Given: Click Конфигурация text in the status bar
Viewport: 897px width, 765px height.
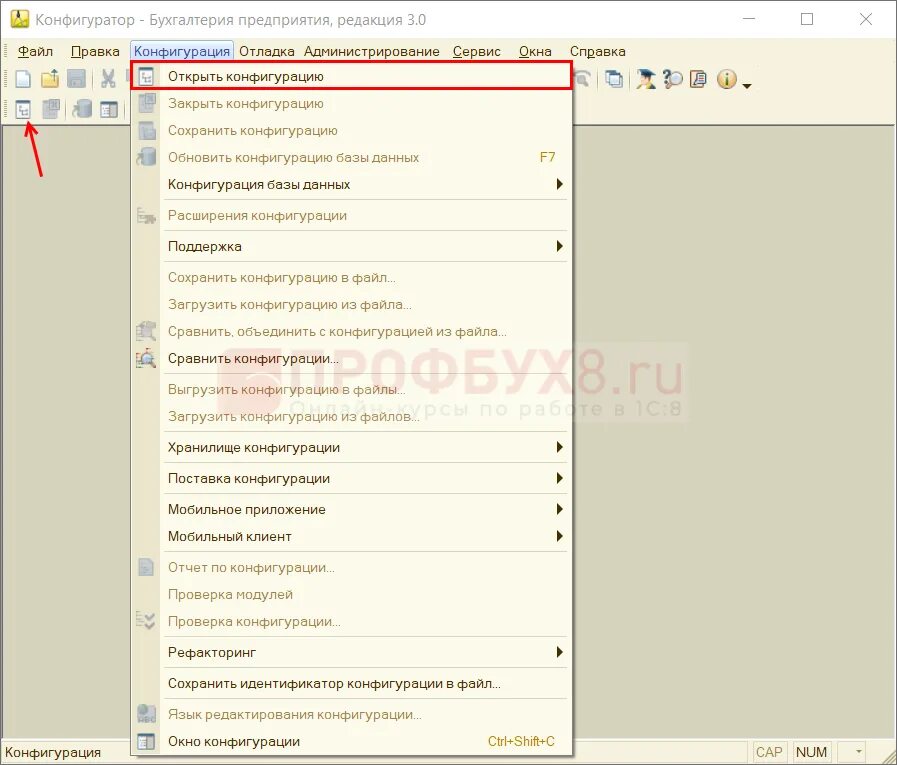Looking at the screenshot, I should coord(53,752).
